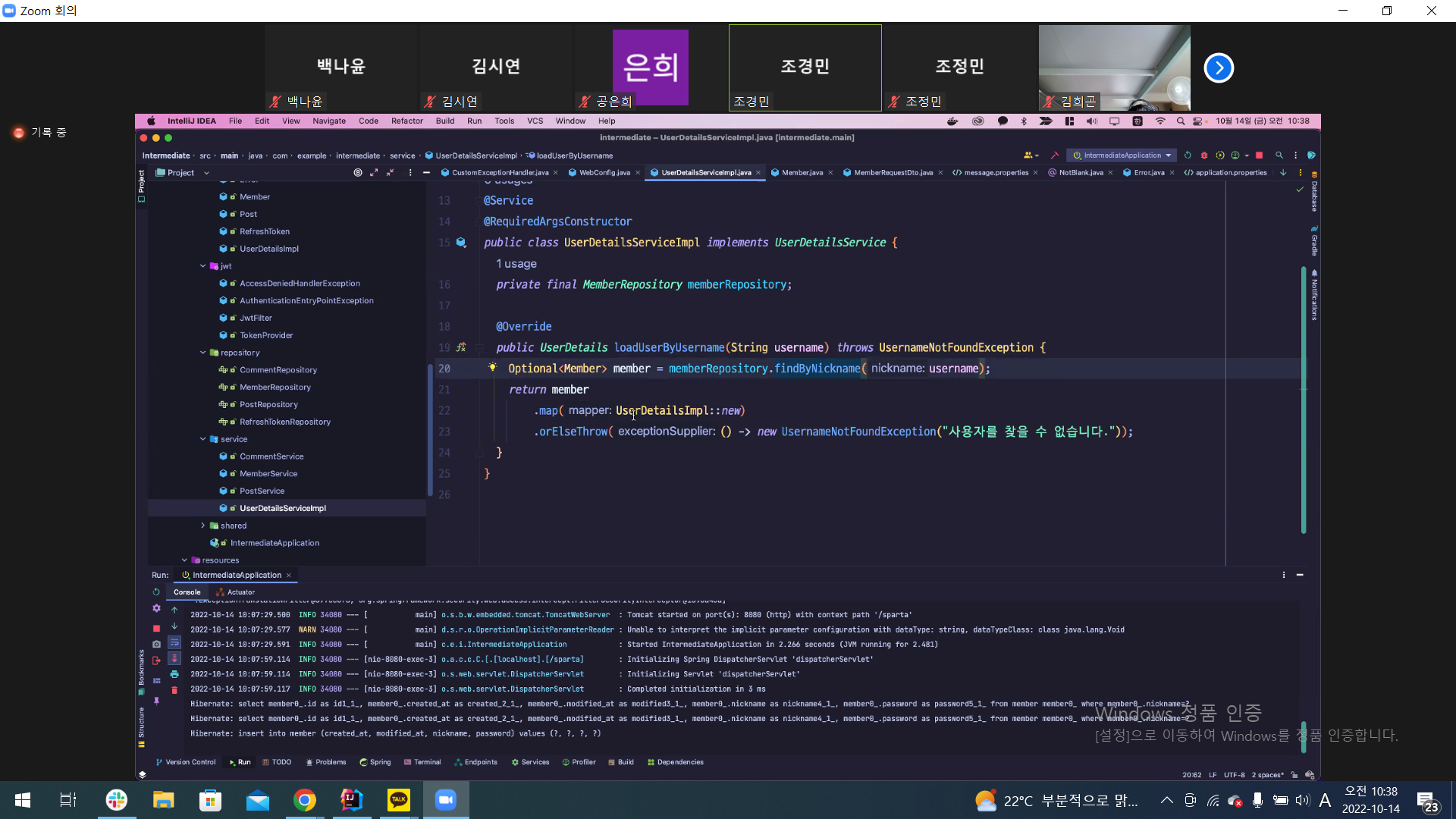Image resolution: width=1456 pixels, height=819 pixels.
Task: Click the locate-file target icon in the Project panel
Action: [358, 173]
